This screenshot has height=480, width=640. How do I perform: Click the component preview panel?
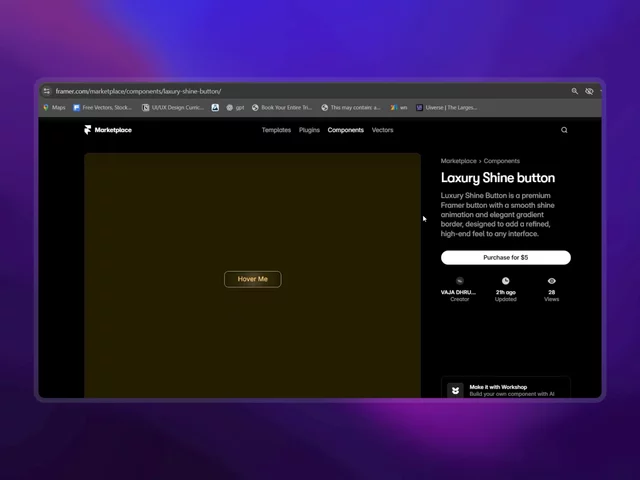tap(252, 276)
